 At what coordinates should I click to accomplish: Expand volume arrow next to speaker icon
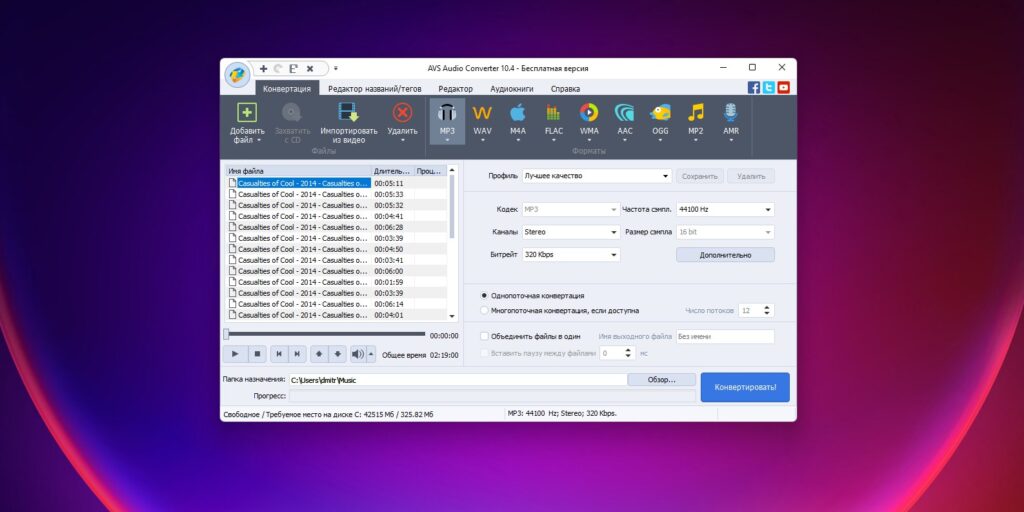coord(371,354)
